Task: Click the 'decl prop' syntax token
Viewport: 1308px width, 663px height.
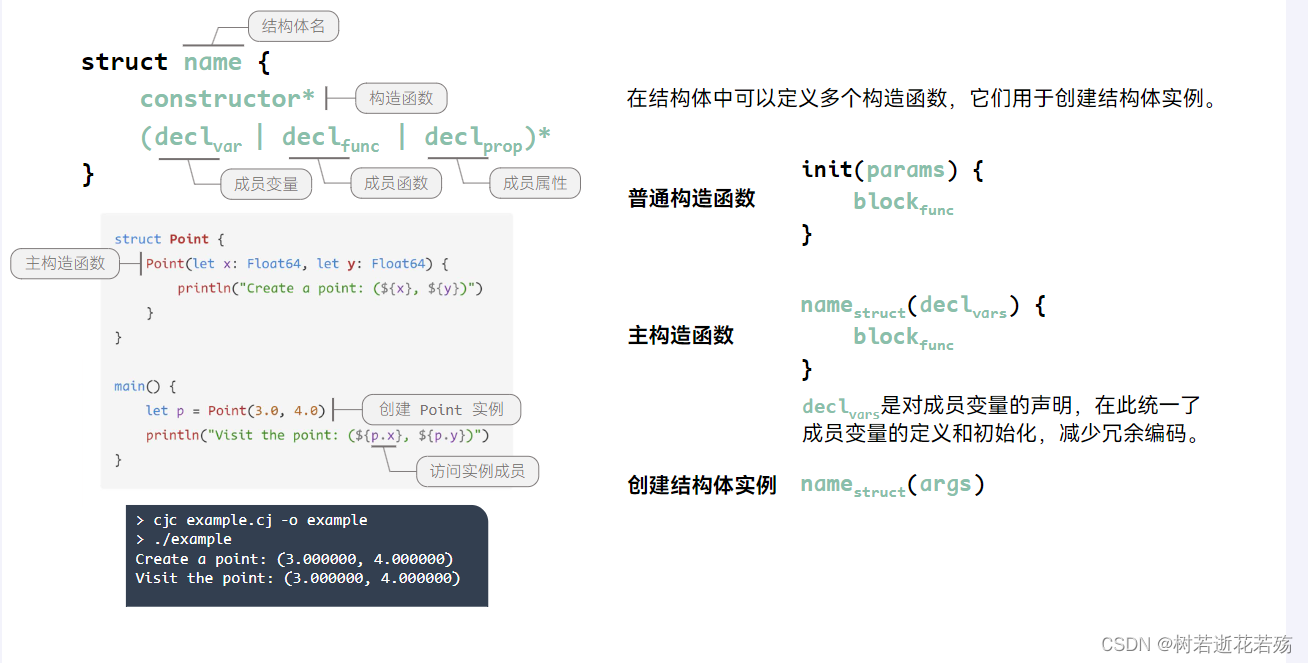Action: (x=474, y=138)
